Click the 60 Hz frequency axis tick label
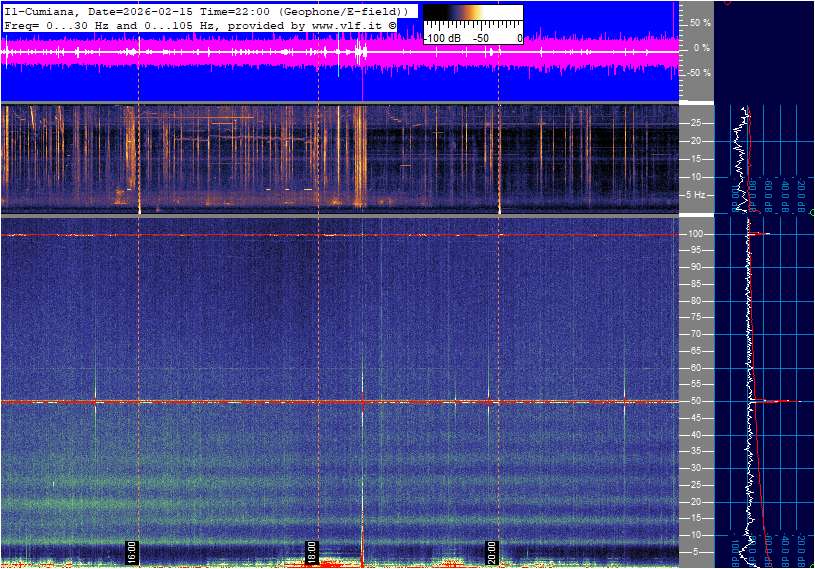Viewport: 815px width, 569px height. (x=697, y=368)
